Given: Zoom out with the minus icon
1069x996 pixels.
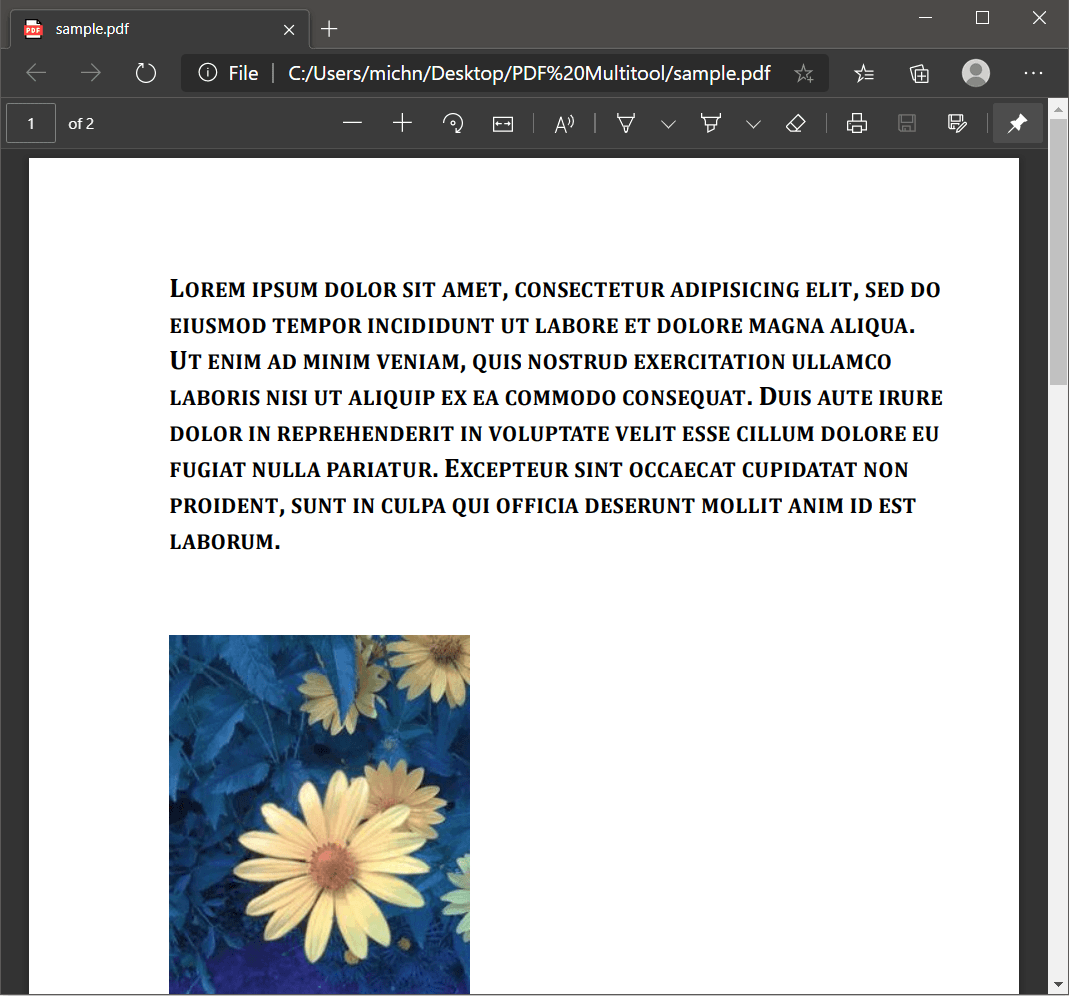Looking at the screenshot, I should 352,123.
